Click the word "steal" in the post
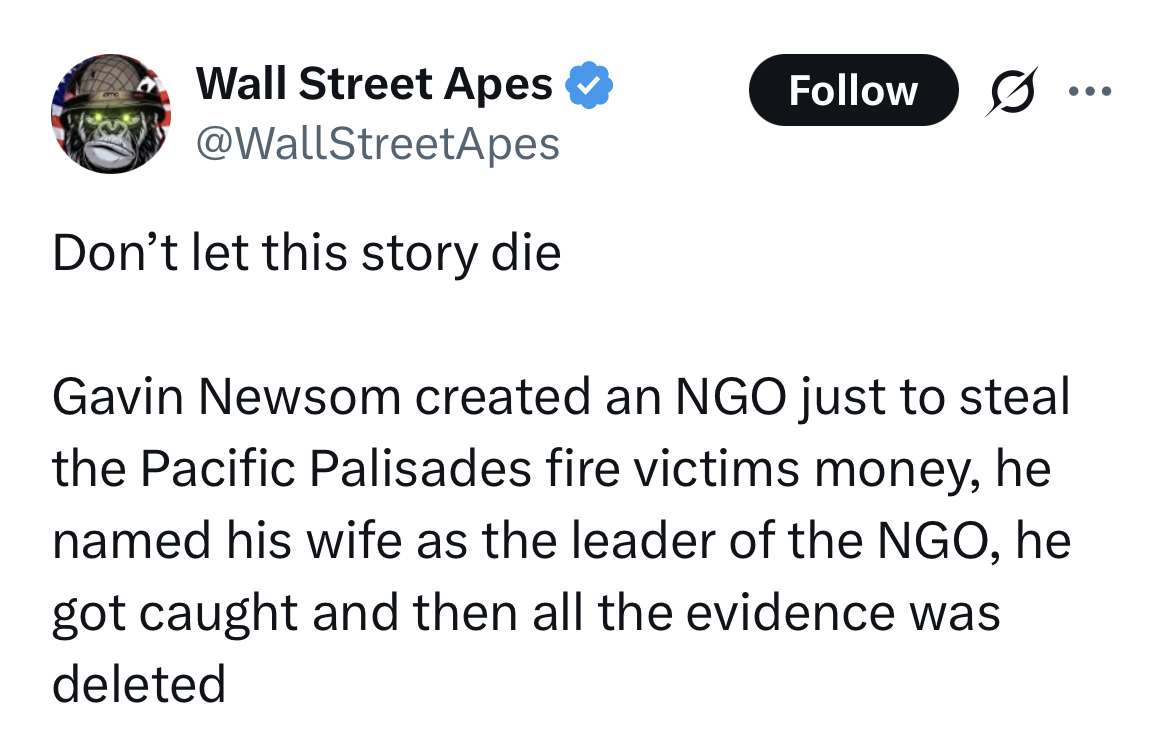 point(1014,398)
